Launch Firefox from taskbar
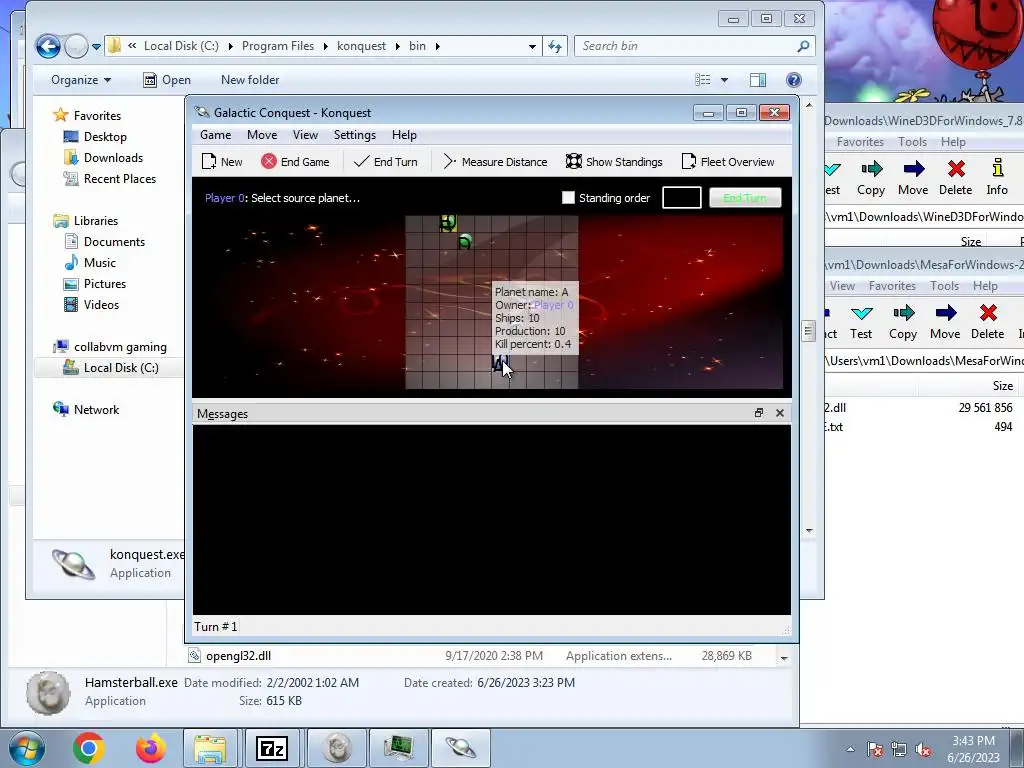Screen dimensions: 1024x768 [x=150, y=748]
